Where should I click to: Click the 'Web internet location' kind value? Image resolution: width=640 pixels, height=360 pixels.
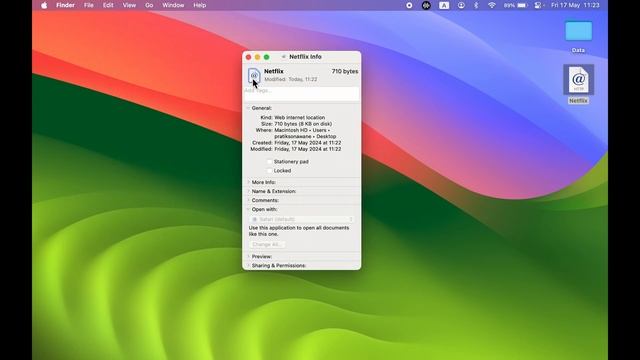tap(300, 118)
